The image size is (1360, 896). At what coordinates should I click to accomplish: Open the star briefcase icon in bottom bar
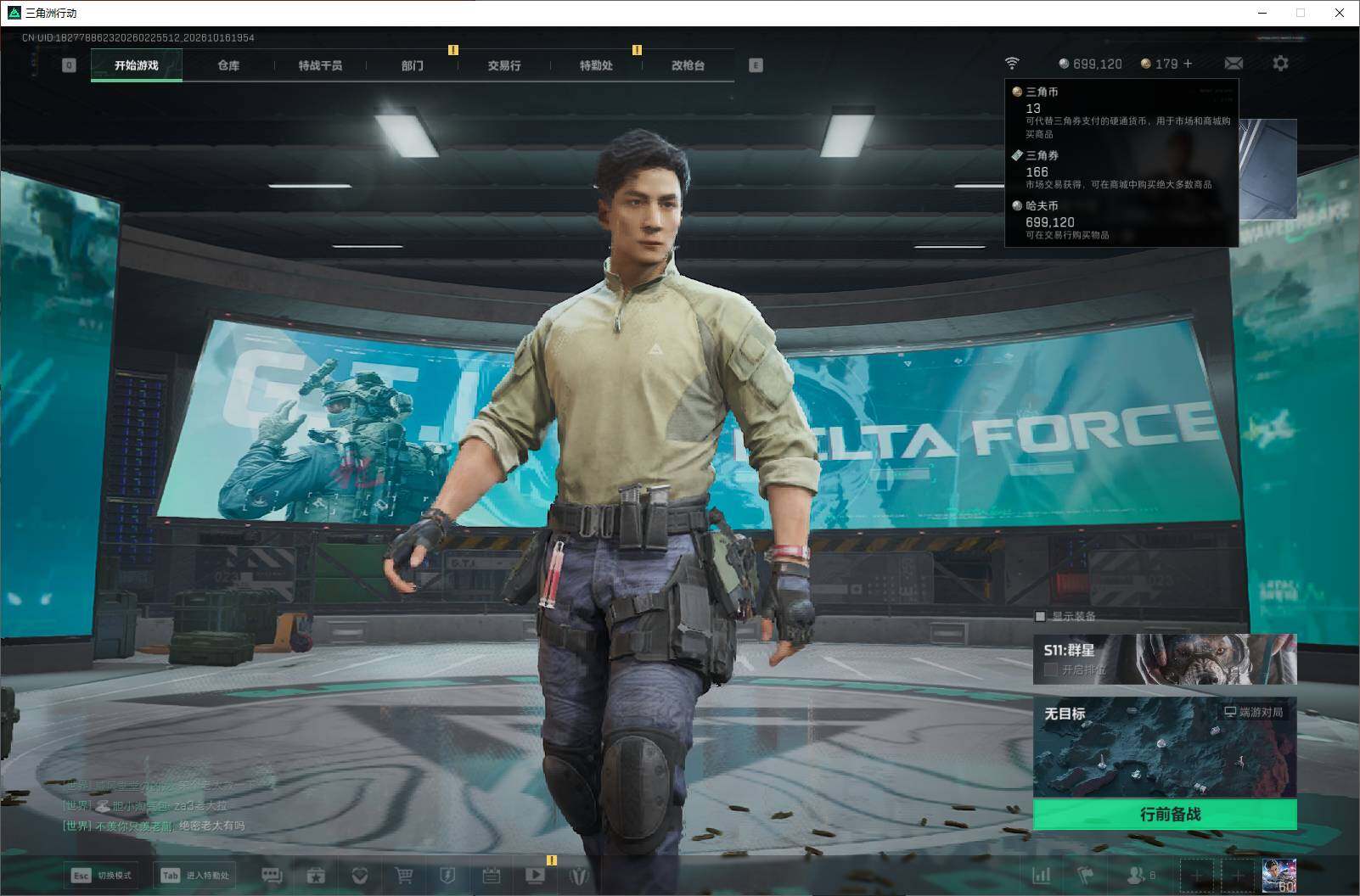click(316, 875)
